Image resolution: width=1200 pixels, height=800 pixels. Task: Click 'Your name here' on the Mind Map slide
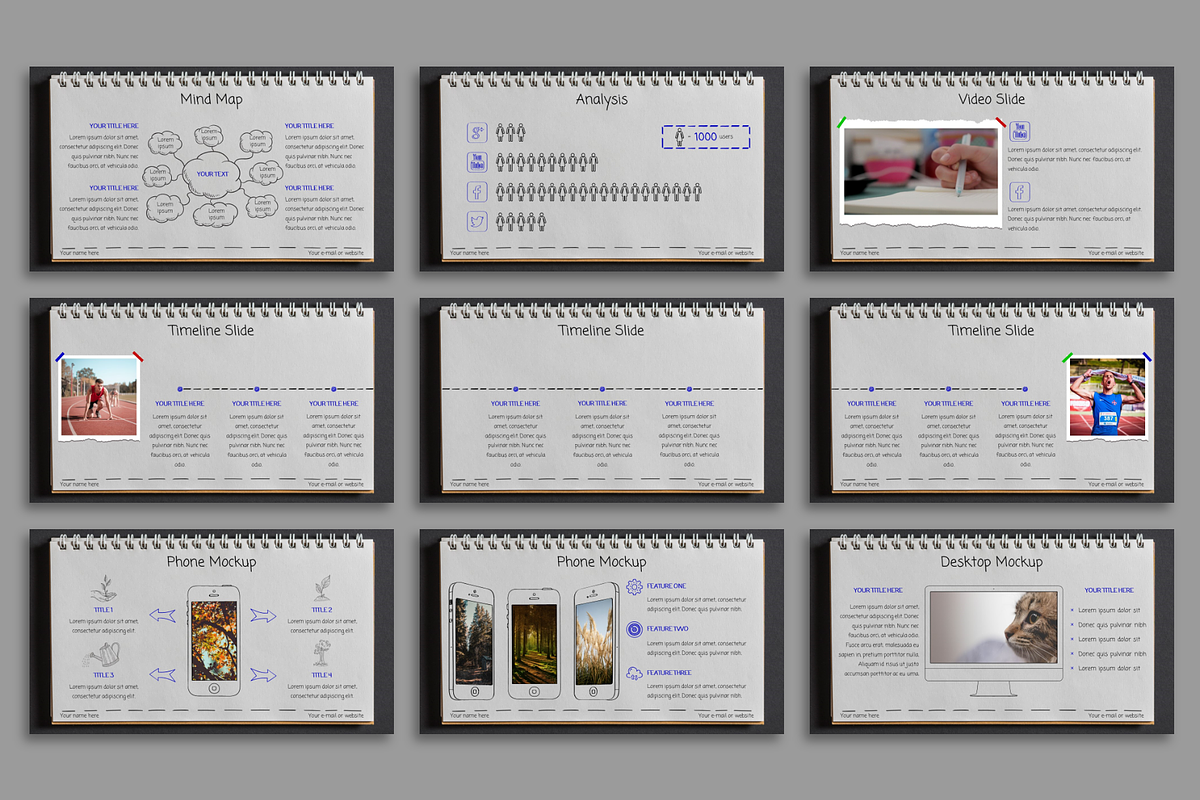tap(79, 253)
